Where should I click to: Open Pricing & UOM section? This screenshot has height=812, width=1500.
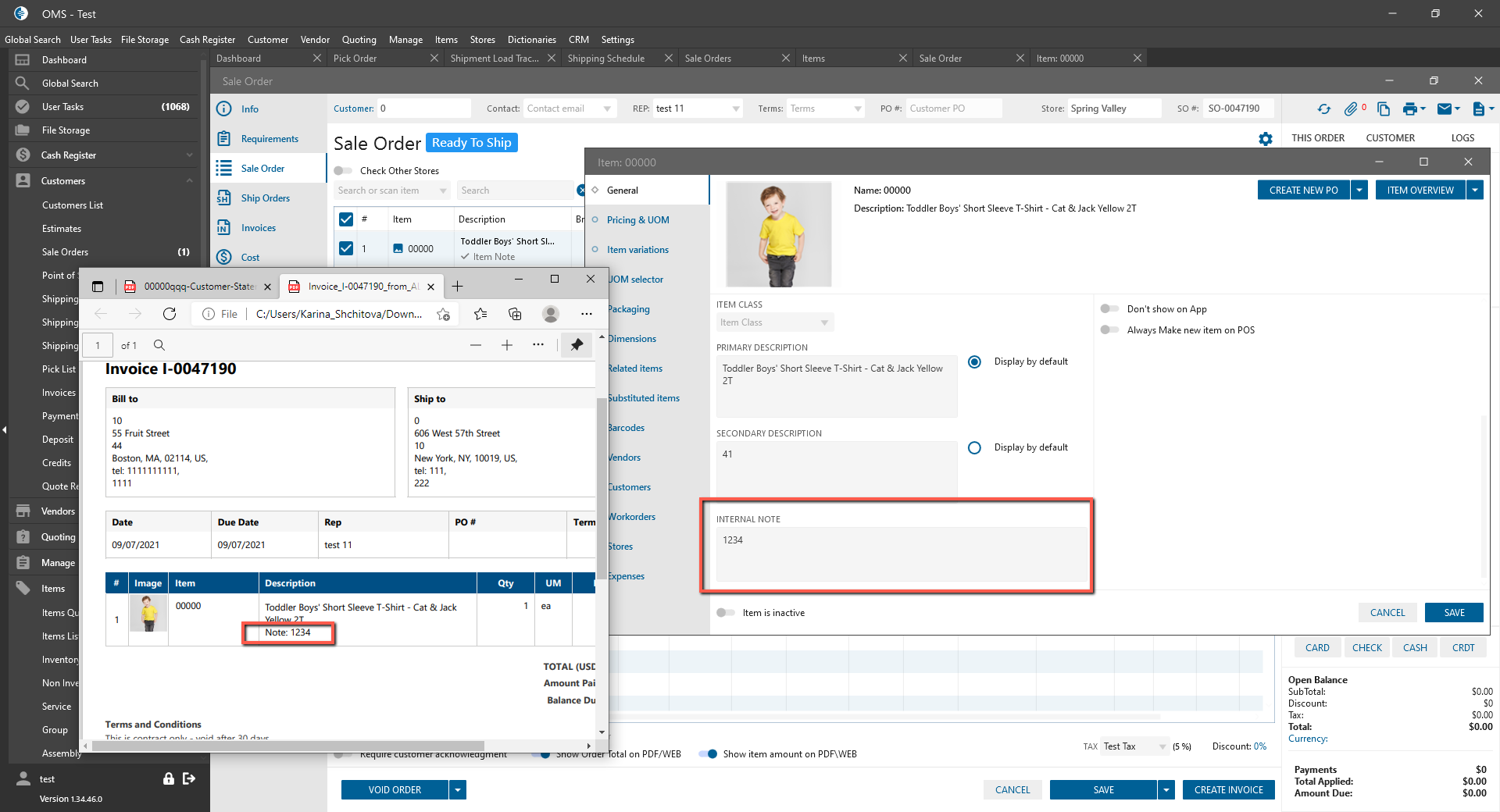[637, 220]
